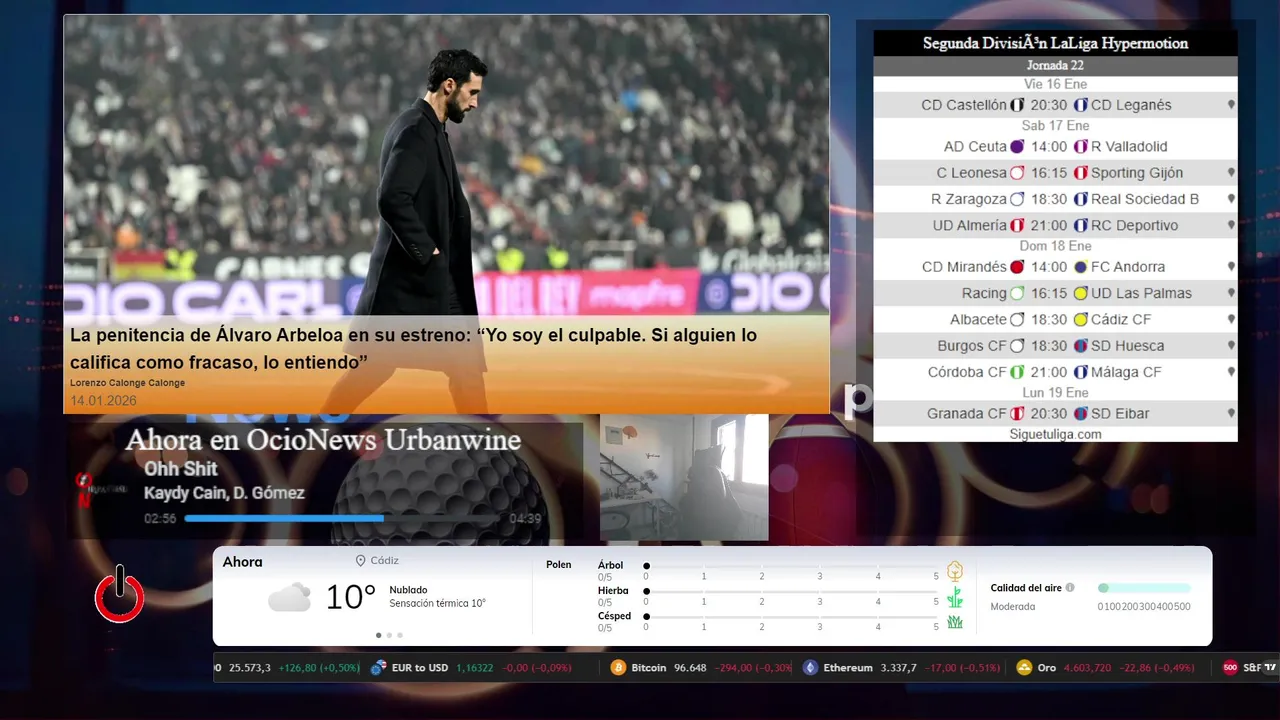Screen dimensions: 1280x720
Task: Click the map pin on the CD Mirandés match row
Action: coord(1231,267)
